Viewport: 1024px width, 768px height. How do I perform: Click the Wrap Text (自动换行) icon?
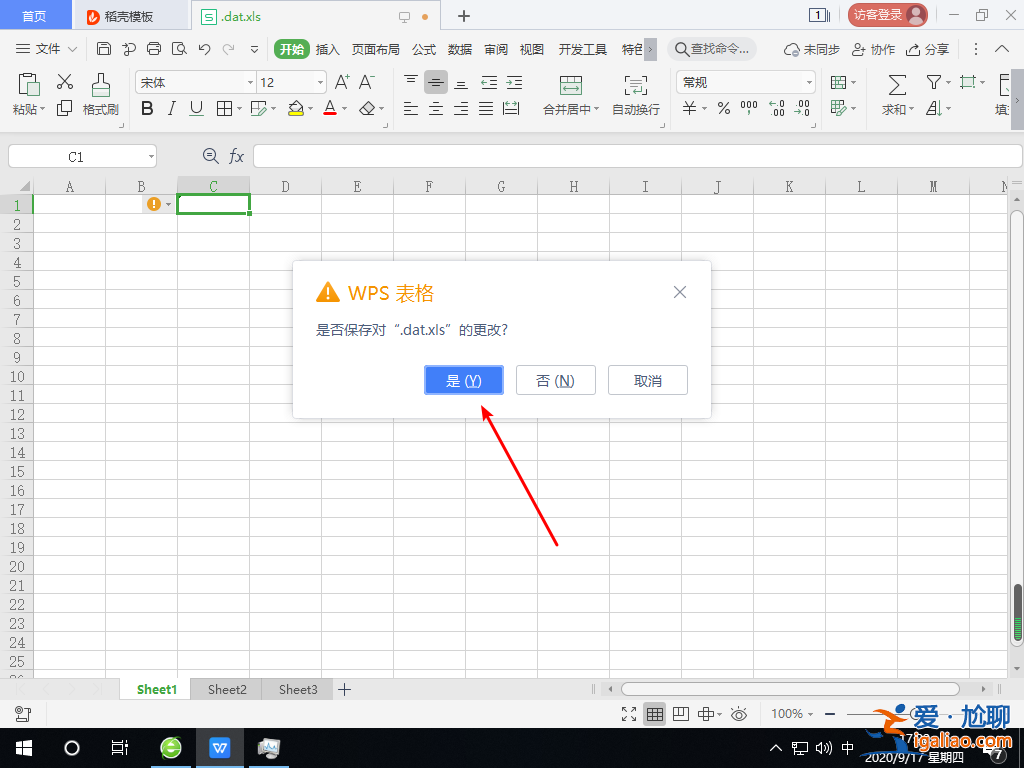click(635, 84)
